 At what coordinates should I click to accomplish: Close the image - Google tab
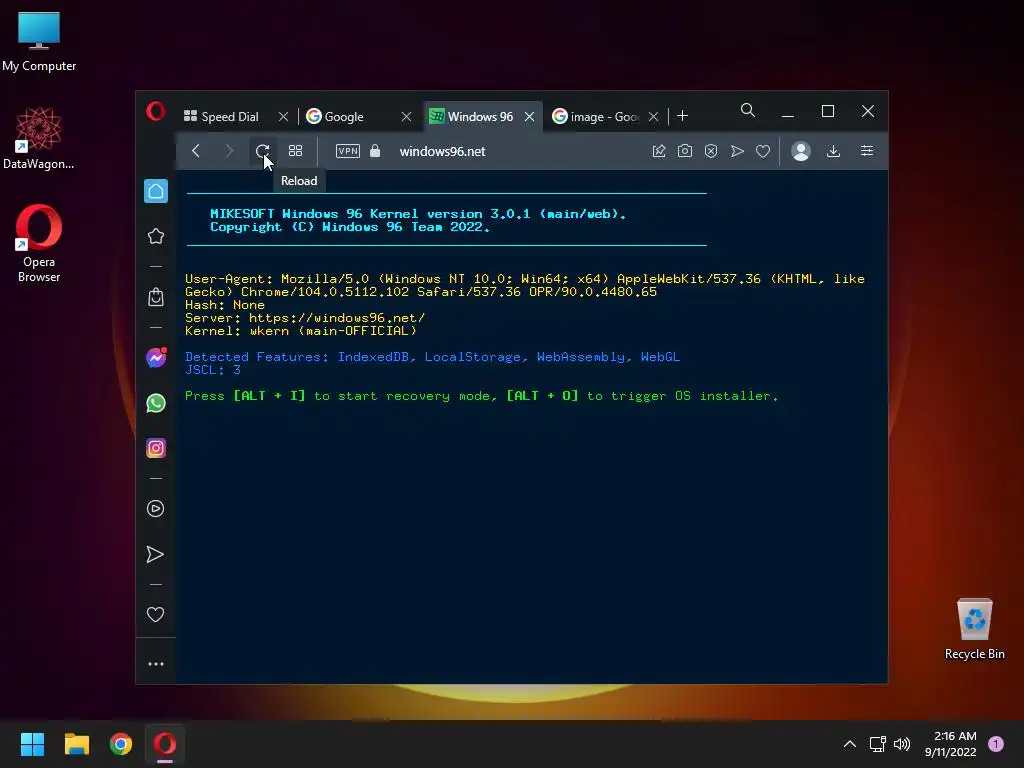tap(653, 116)
